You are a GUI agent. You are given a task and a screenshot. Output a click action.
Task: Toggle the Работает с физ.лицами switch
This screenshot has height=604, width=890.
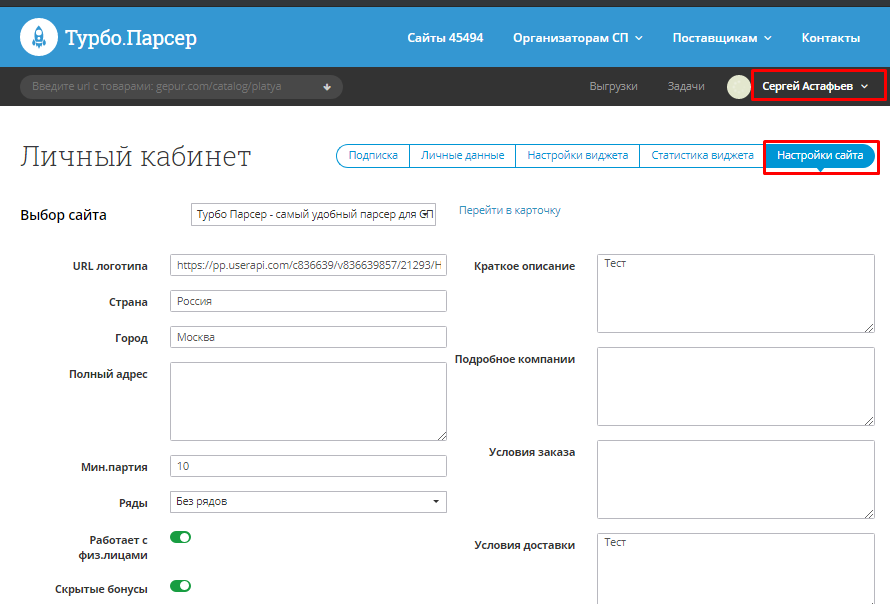(x=180, y=537)
